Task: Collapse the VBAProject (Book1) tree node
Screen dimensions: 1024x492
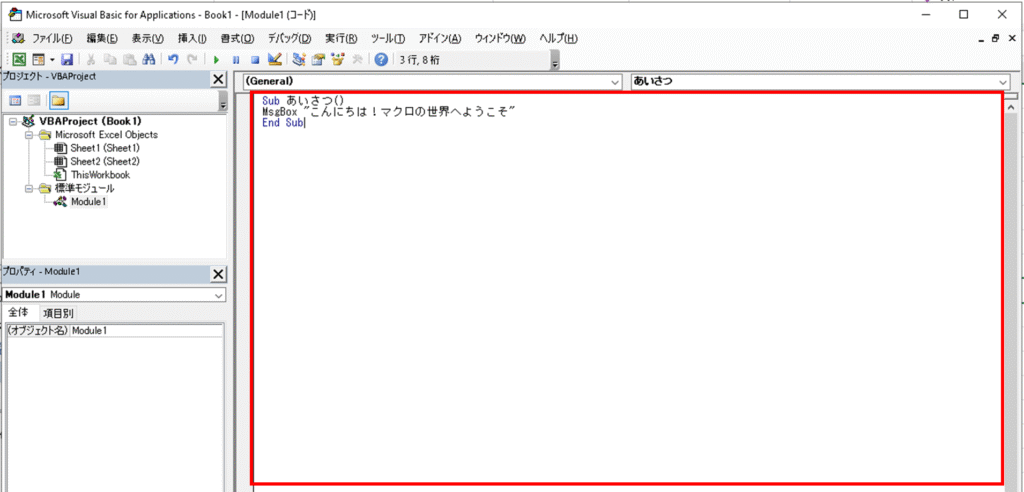Action: pyautogui.click(x=12, y=122)
